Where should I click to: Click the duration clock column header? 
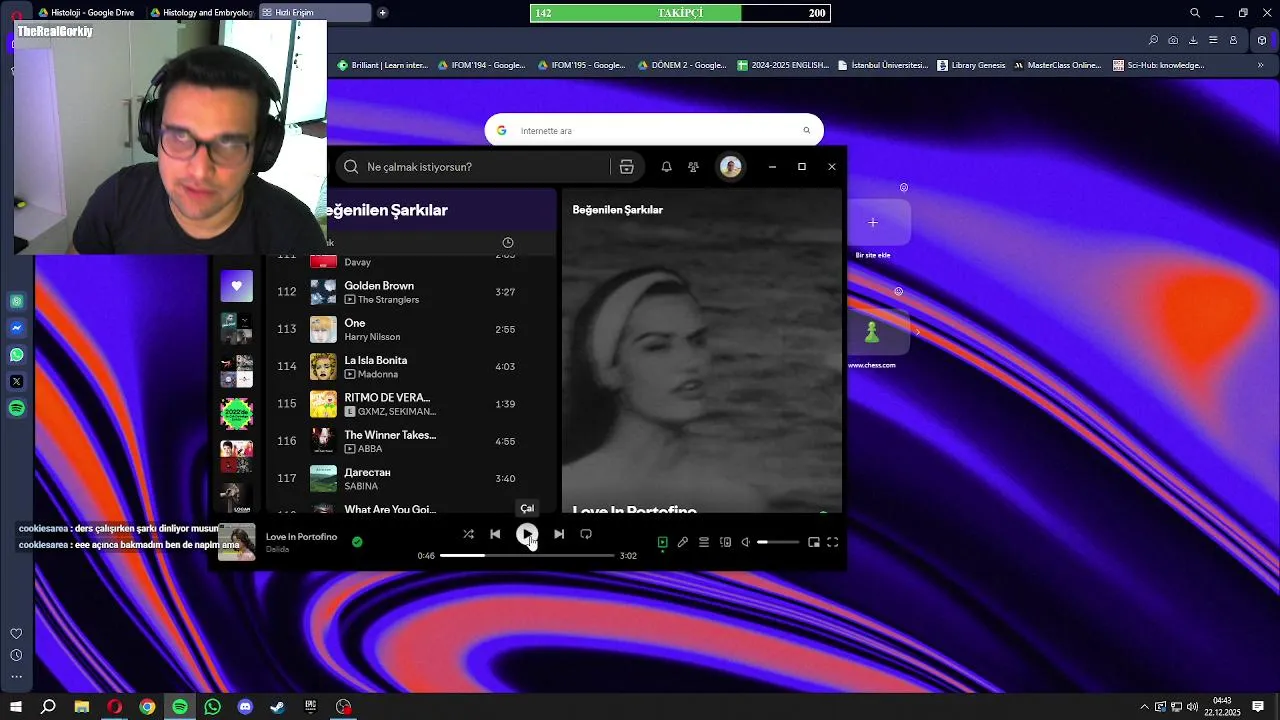[x=508, y=243]
